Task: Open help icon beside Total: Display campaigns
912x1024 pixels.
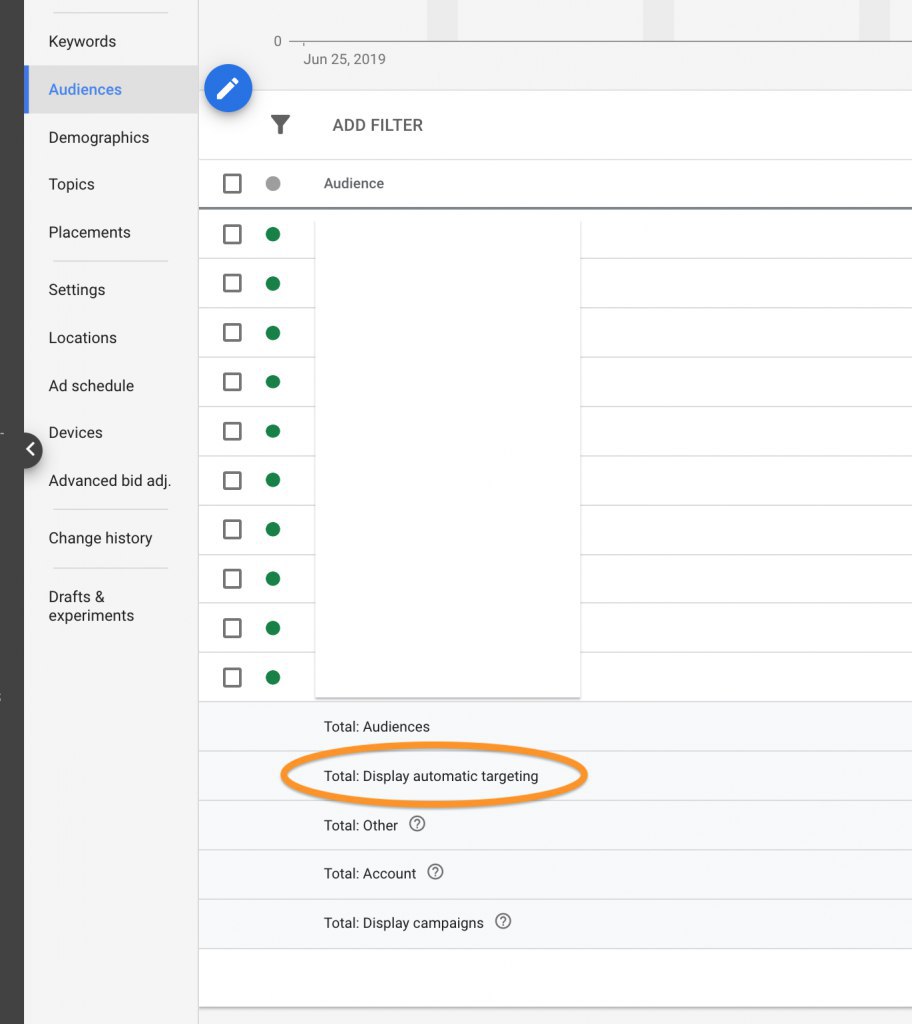Action: [x=503, y=921]
